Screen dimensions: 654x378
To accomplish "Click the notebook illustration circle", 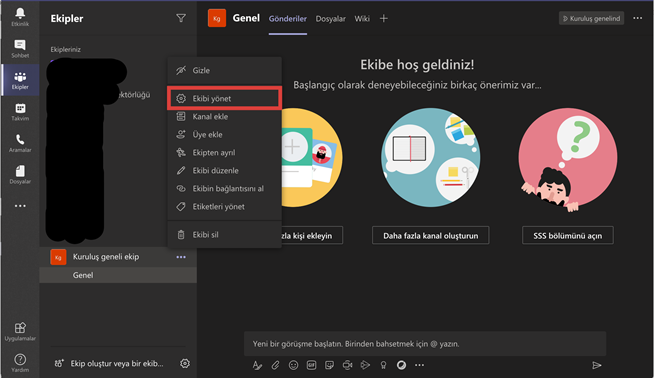I will (x=430, y=158).
